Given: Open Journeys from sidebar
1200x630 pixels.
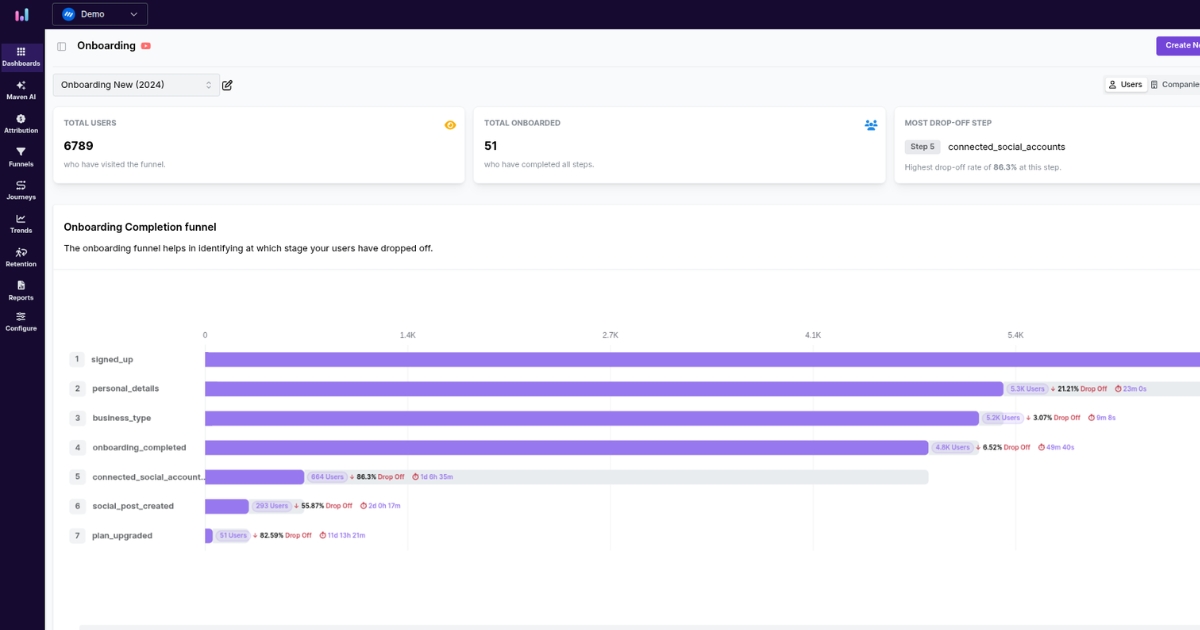Looking at the screenshot, I should [x=21, y=190].
